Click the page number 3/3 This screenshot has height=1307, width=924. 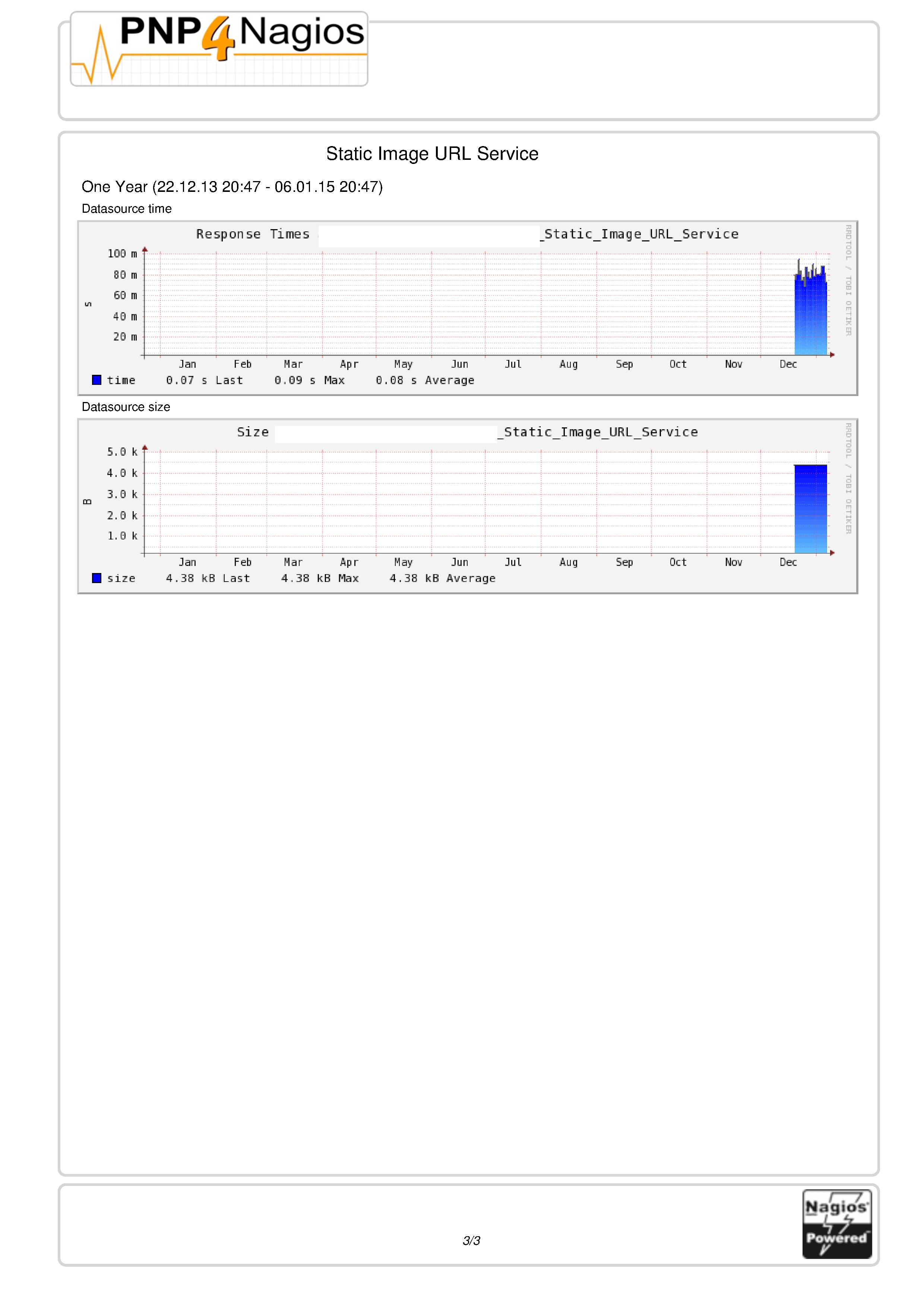pos(471,1240)
